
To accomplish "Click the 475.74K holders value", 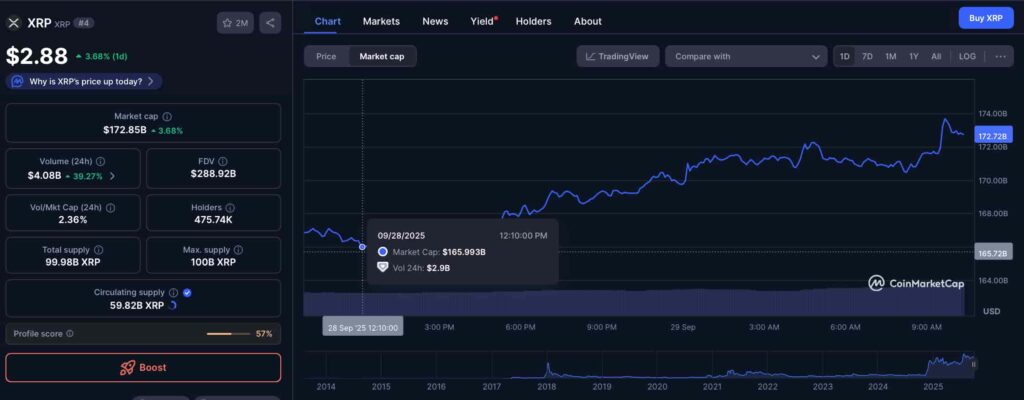I will (x=213, y=220).
